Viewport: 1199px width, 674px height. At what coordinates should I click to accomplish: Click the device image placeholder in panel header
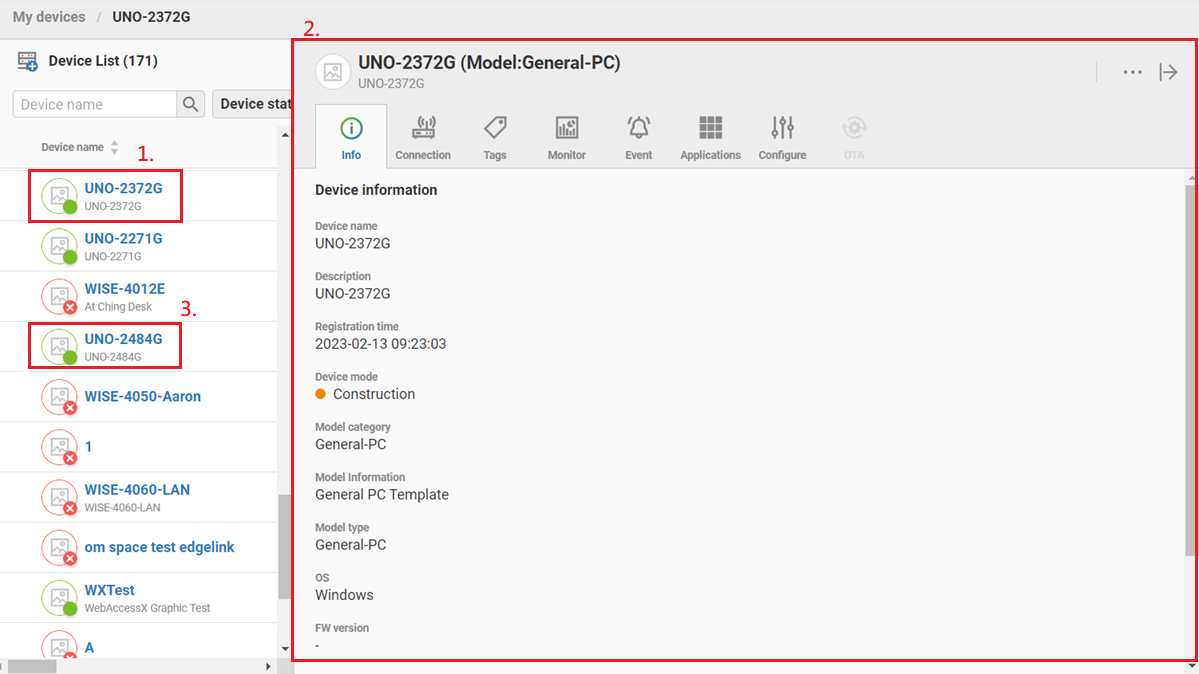tap(333, 72)
